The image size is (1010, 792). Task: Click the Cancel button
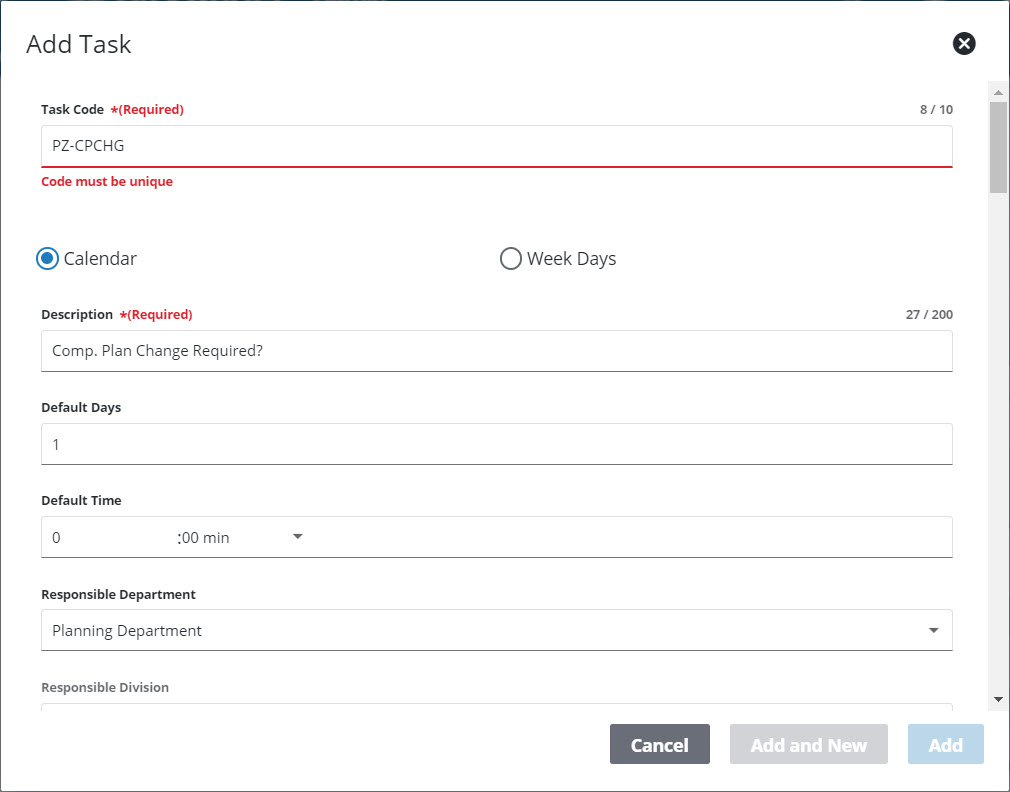[x=659, y=744]
